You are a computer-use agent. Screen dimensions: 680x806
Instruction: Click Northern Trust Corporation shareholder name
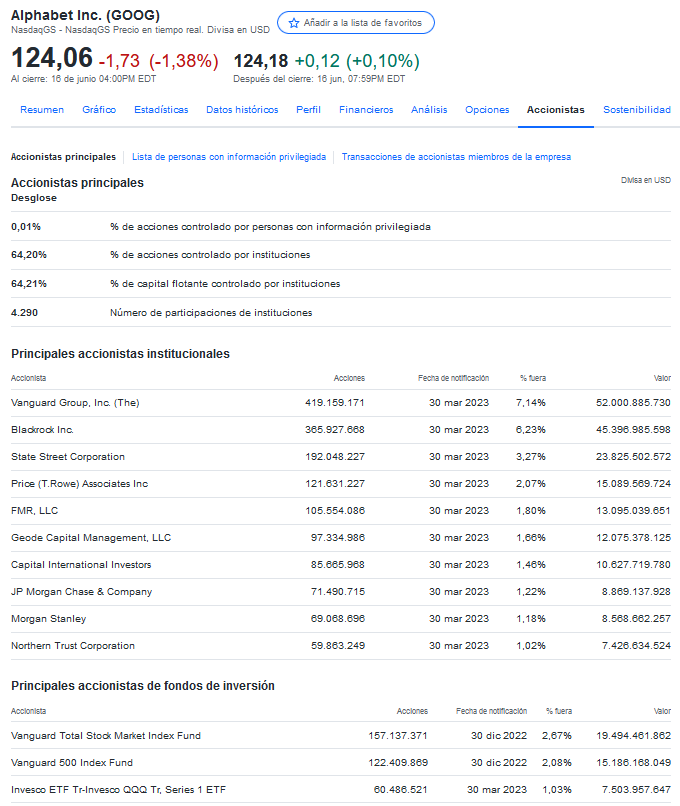point(73,646)
